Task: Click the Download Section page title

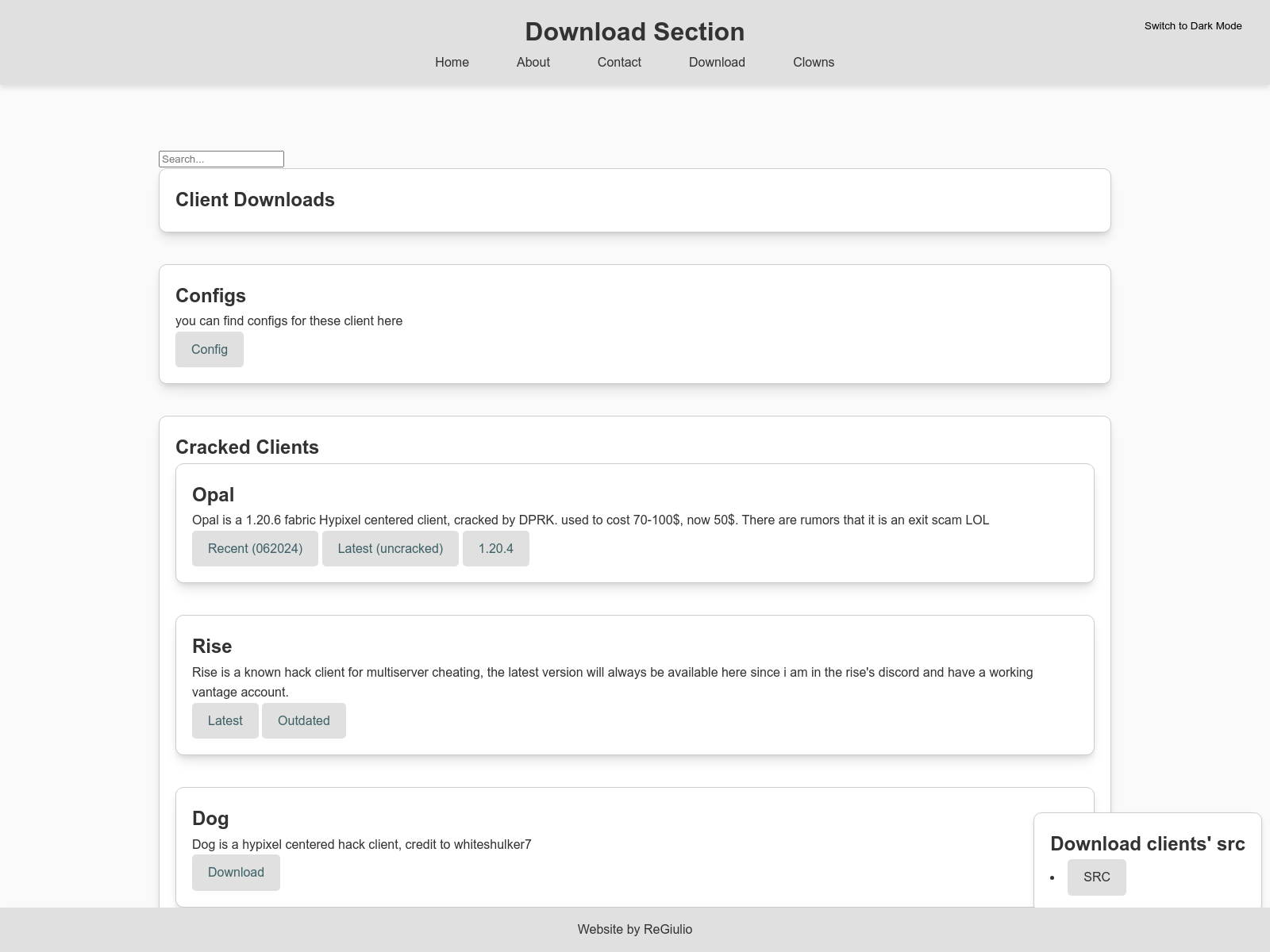Action: (x=635, y=32)
